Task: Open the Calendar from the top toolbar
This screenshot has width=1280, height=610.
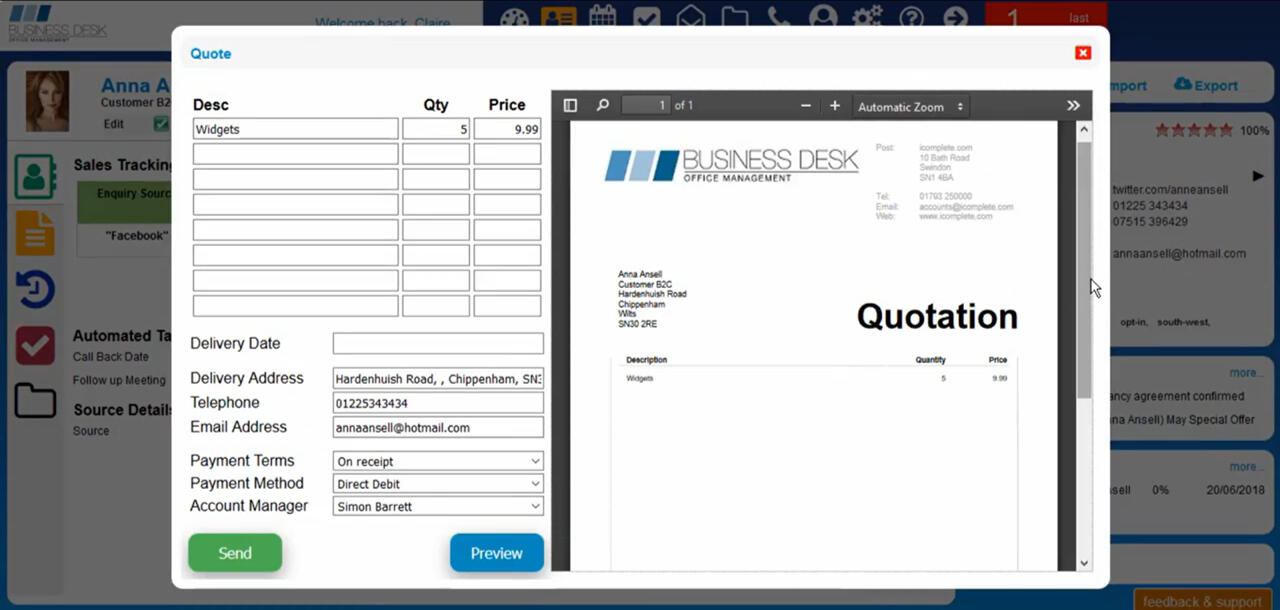Action: (603, 17)
